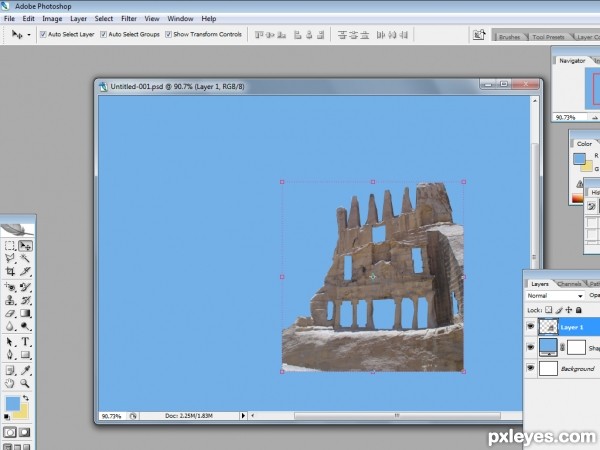This screenshot has height=450, width=600.
Task: Open the Select menu
Action: (x=104, y=18)
